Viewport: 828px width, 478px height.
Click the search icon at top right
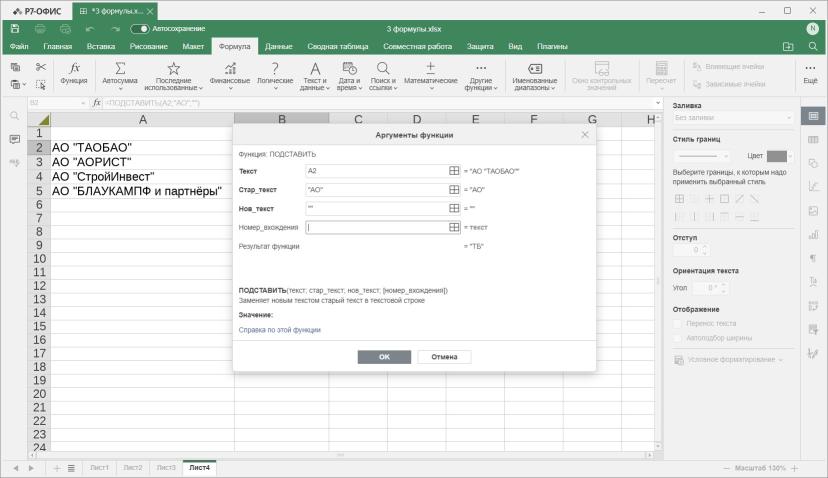click(813, 46)
